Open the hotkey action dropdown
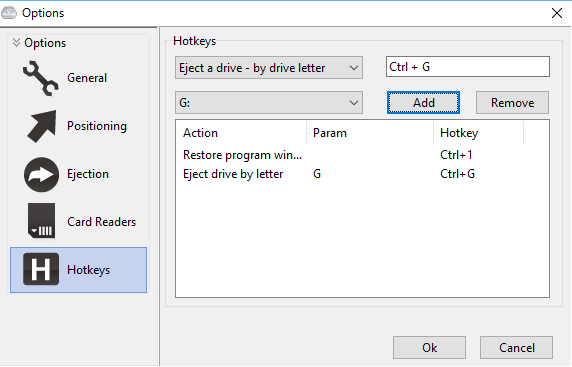Image resolution: width=572 pixels, height=367 pixels. pyautogui.click(x=269, y=67)
